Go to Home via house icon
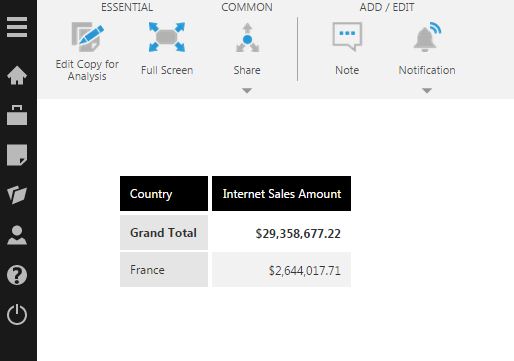 [x=17, y=75]
